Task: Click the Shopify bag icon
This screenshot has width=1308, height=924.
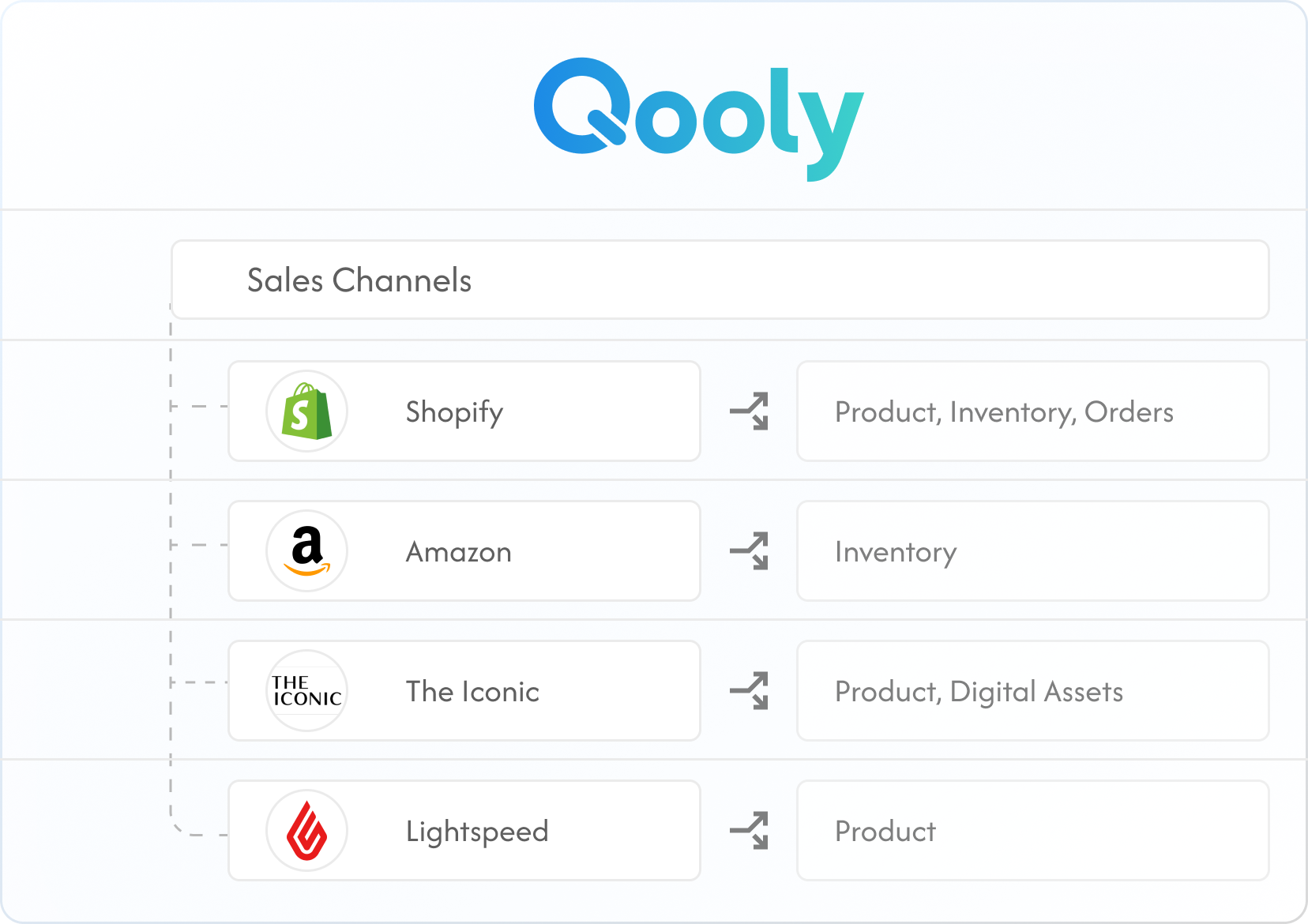Action: 307,411
